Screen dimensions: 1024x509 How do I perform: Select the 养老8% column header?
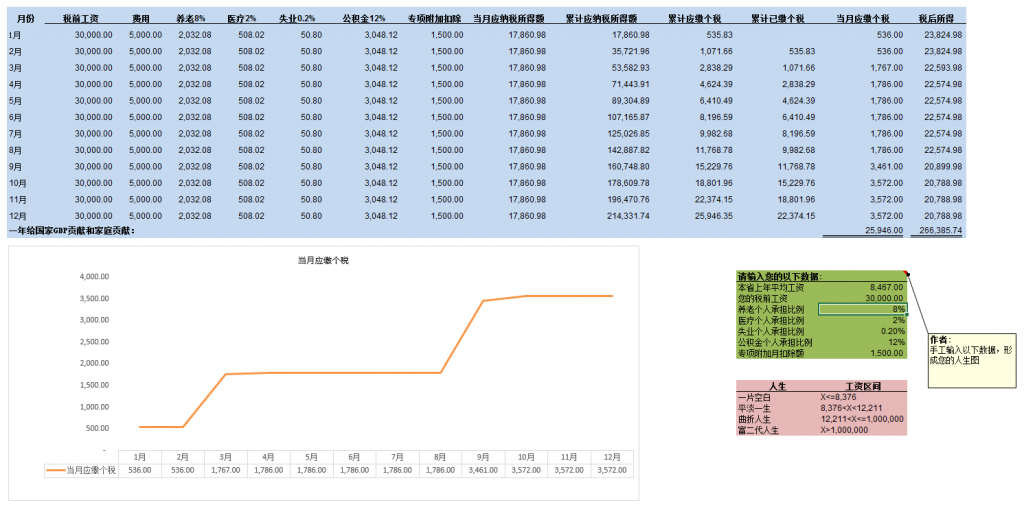191,19
